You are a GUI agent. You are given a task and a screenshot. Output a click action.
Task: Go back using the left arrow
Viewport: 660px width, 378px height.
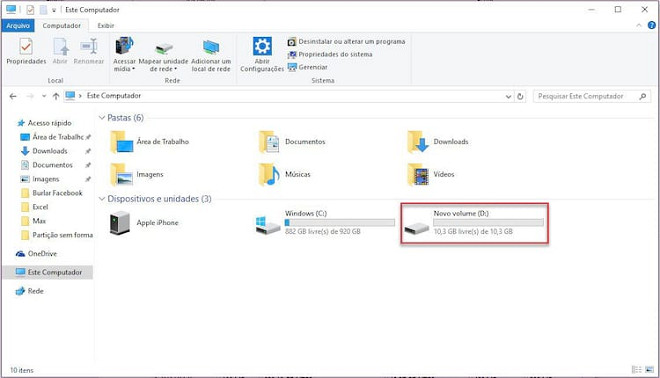tap(13, 96)
